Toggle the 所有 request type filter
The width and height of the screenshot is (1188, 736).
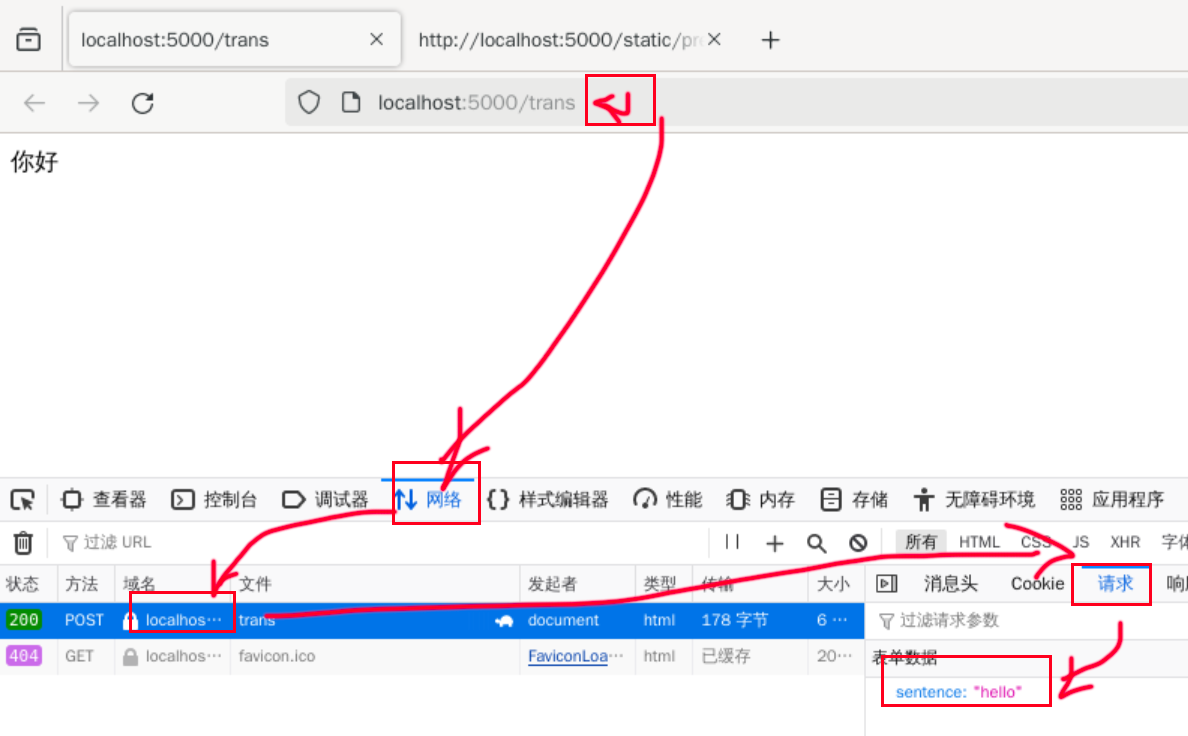pyautogui.click(x=921, y=542)
